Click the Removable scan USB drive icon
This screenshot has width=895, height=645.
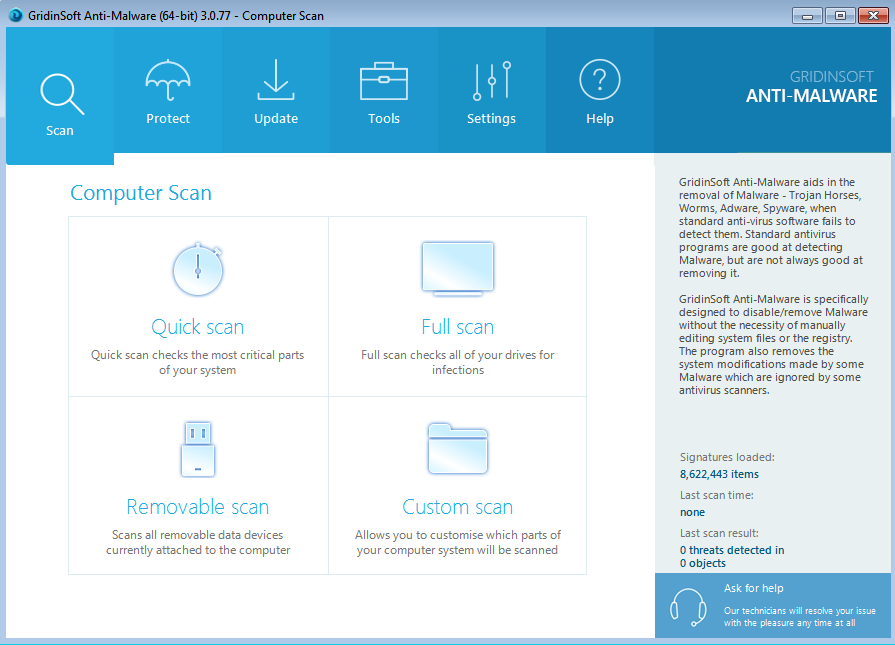(x=197, y=448)
